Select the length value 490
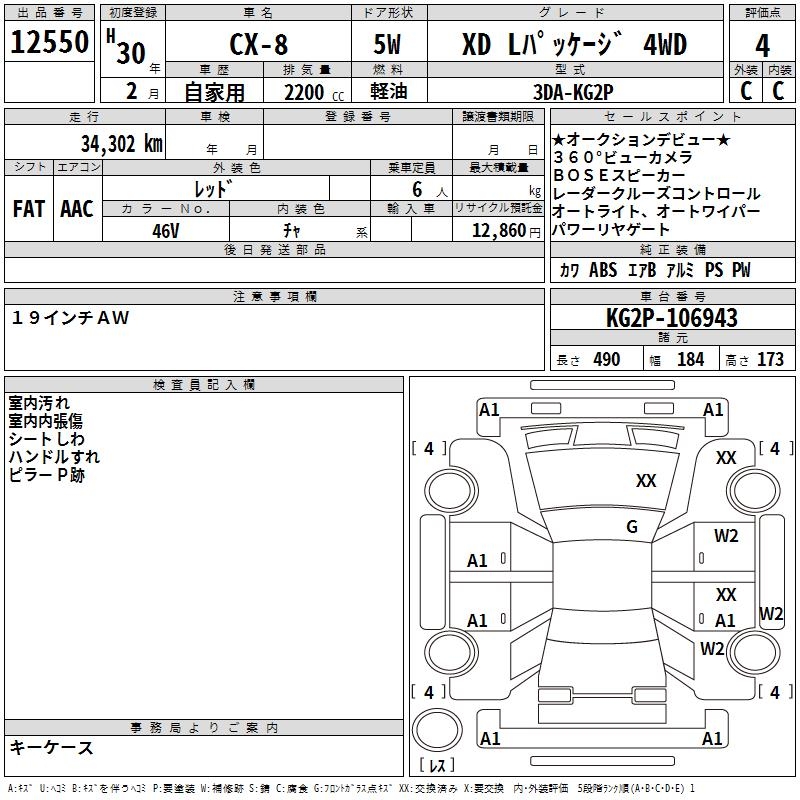Image resolution: width=800 pixels, height=800 pixels. 607,359
